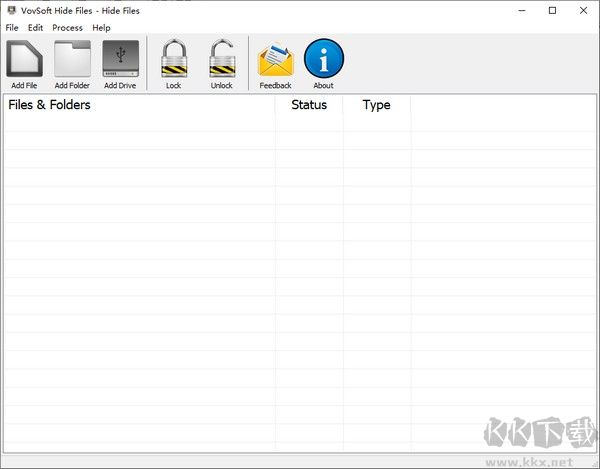Open the Help menu
Screen dimensions: 600x469
(101, 28)
